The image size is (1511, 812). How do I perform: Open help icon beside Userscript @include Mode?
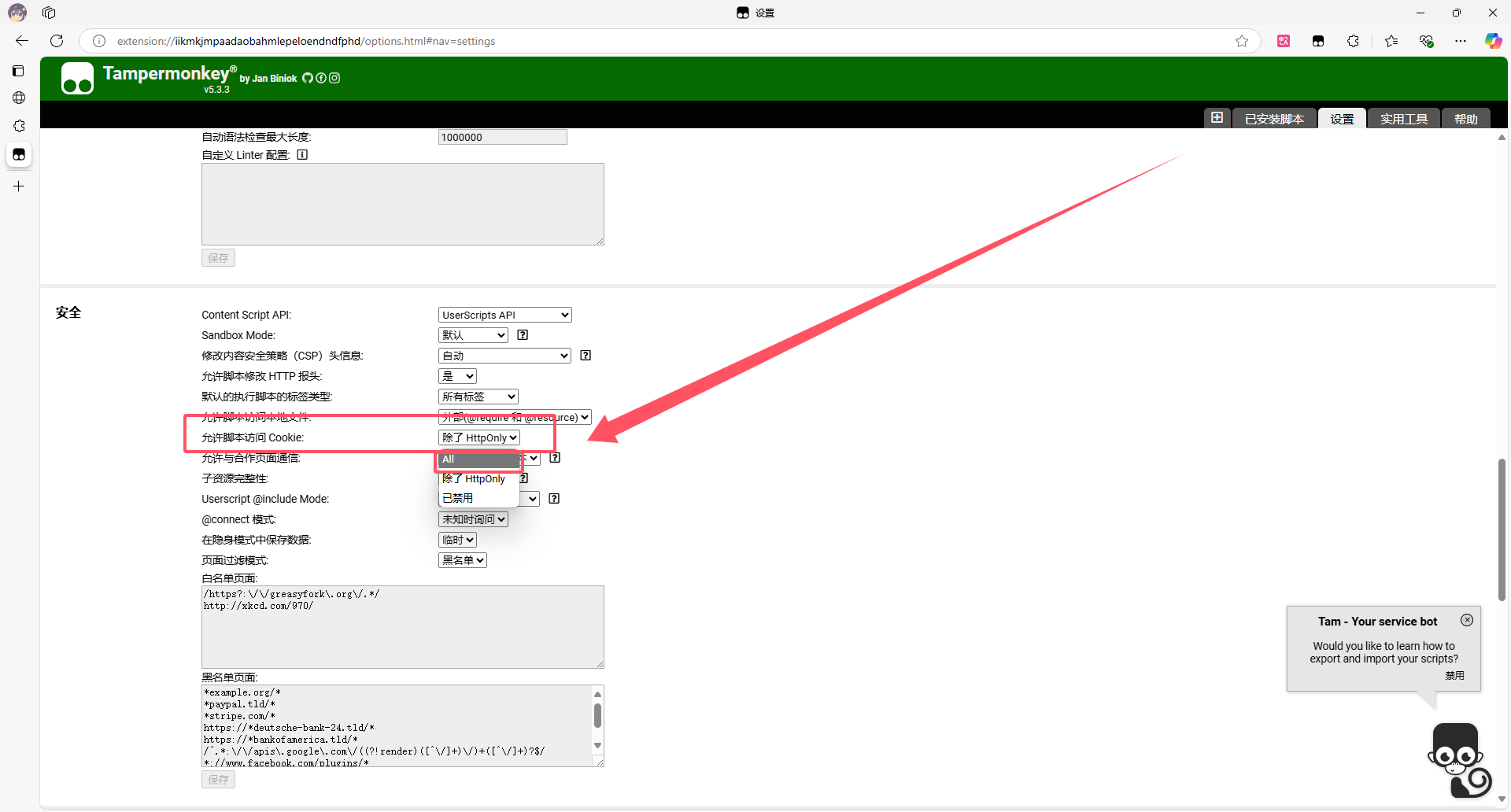(554, 499)
